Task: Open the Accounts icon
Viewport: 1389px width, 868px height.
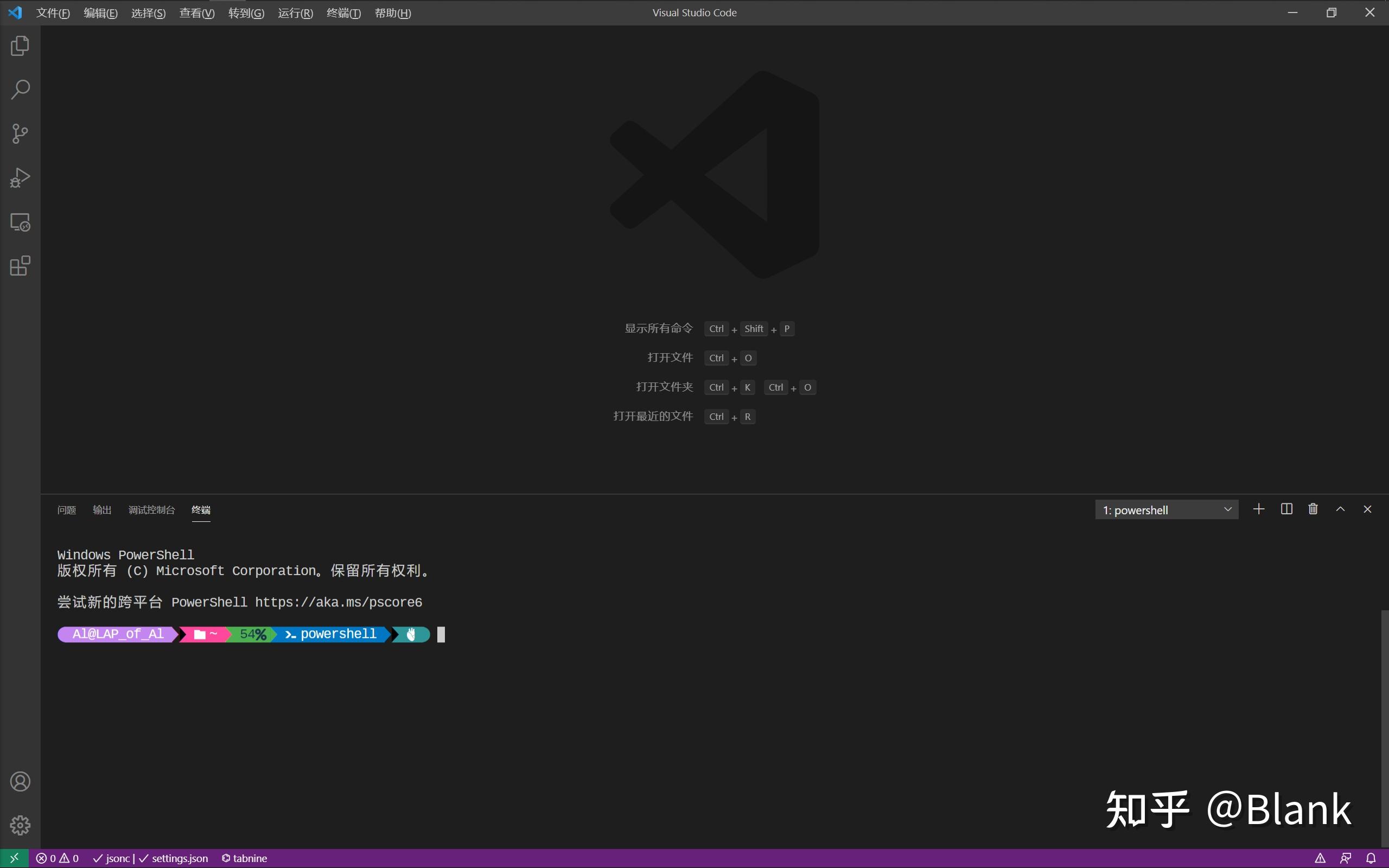Action: click(20, 781)
